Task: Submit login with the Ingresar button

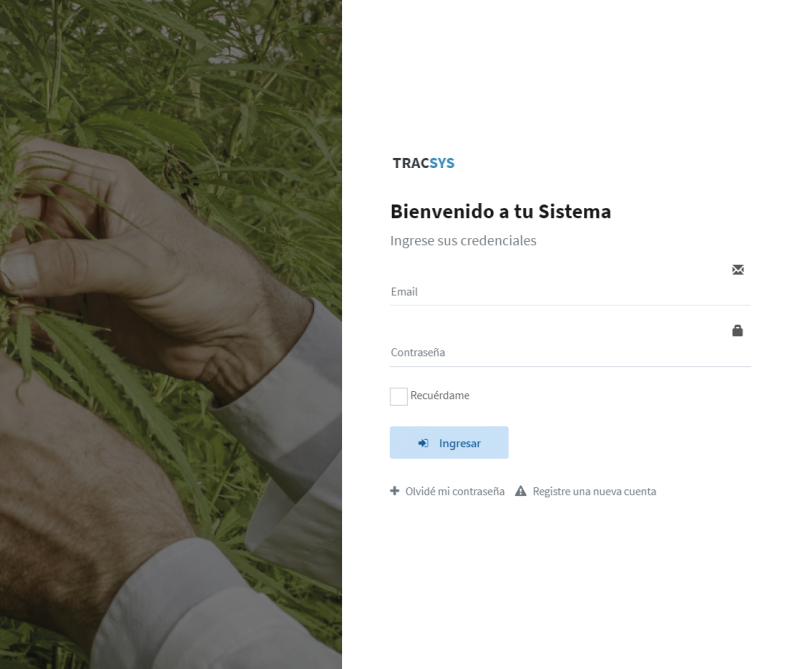Action: pos(449,442)
